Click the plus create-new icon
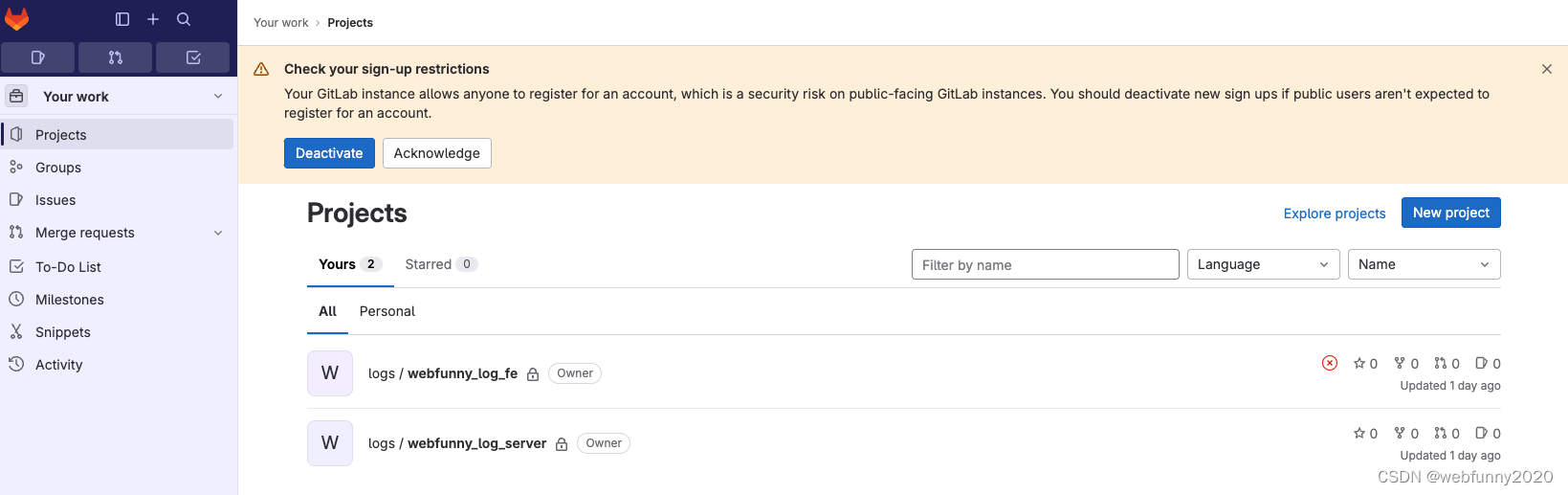 click(153, 19)
